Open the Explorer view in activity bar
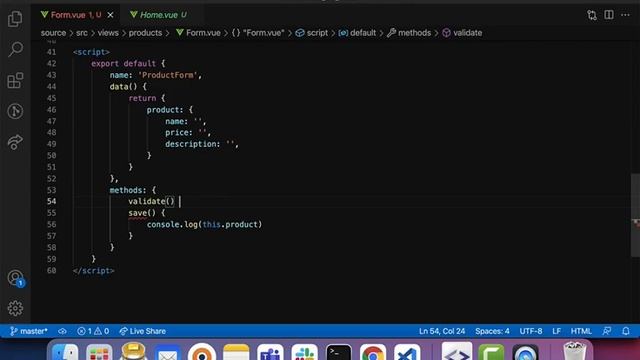640x360 pixels. tap(15, 19)
